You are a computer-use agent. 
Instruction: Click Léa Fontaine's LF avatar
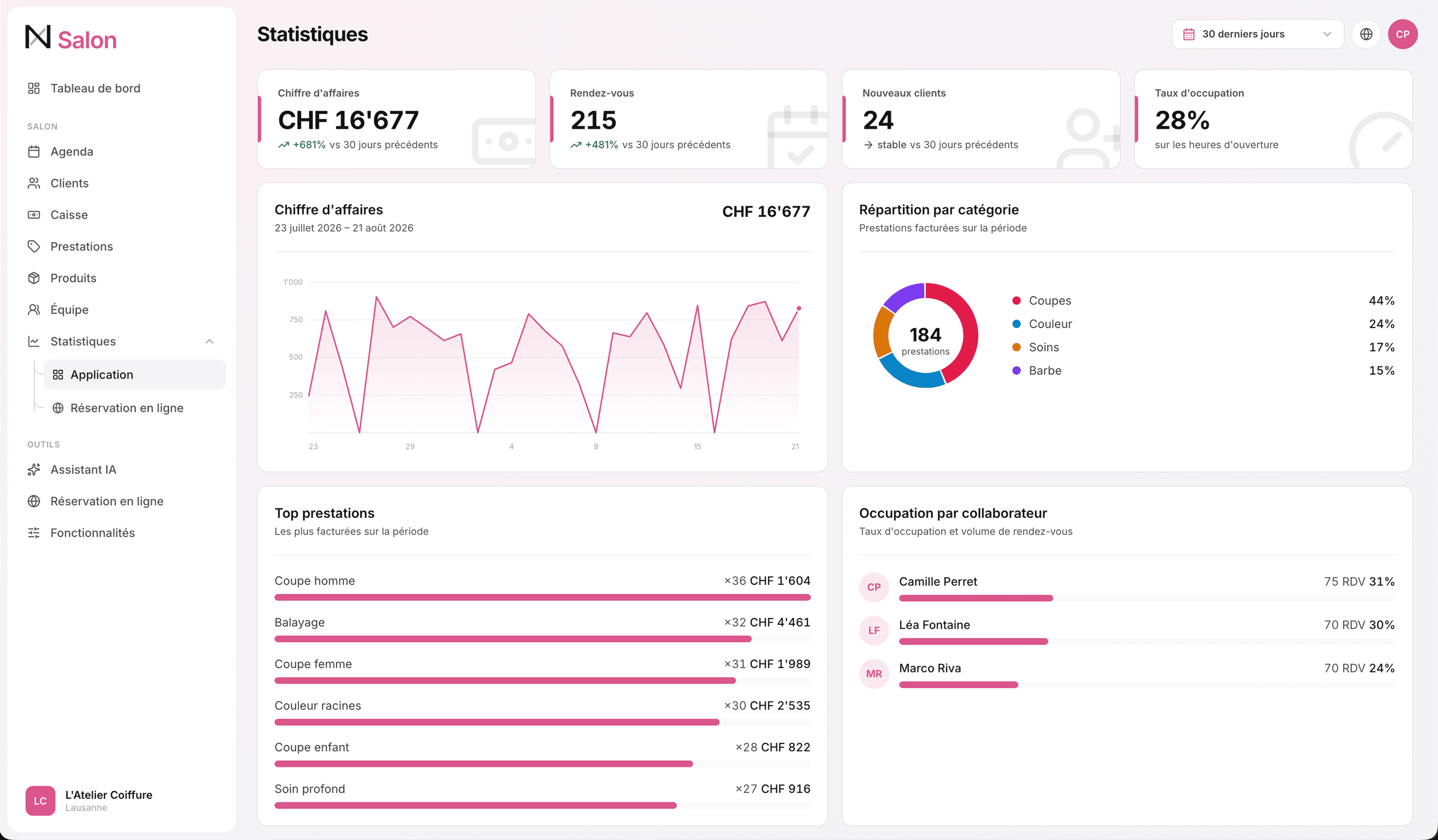pyautogui.click(x=874, y=631)
